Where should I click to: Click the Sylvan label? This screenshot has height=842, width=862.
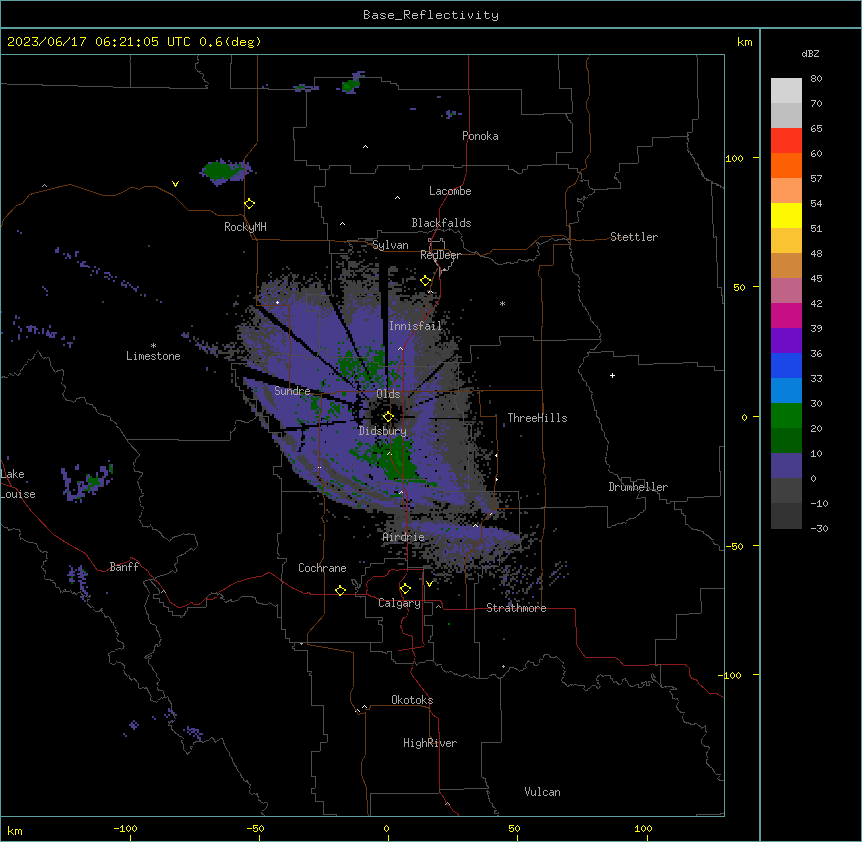pyautogui.click(x=390, y=245)
